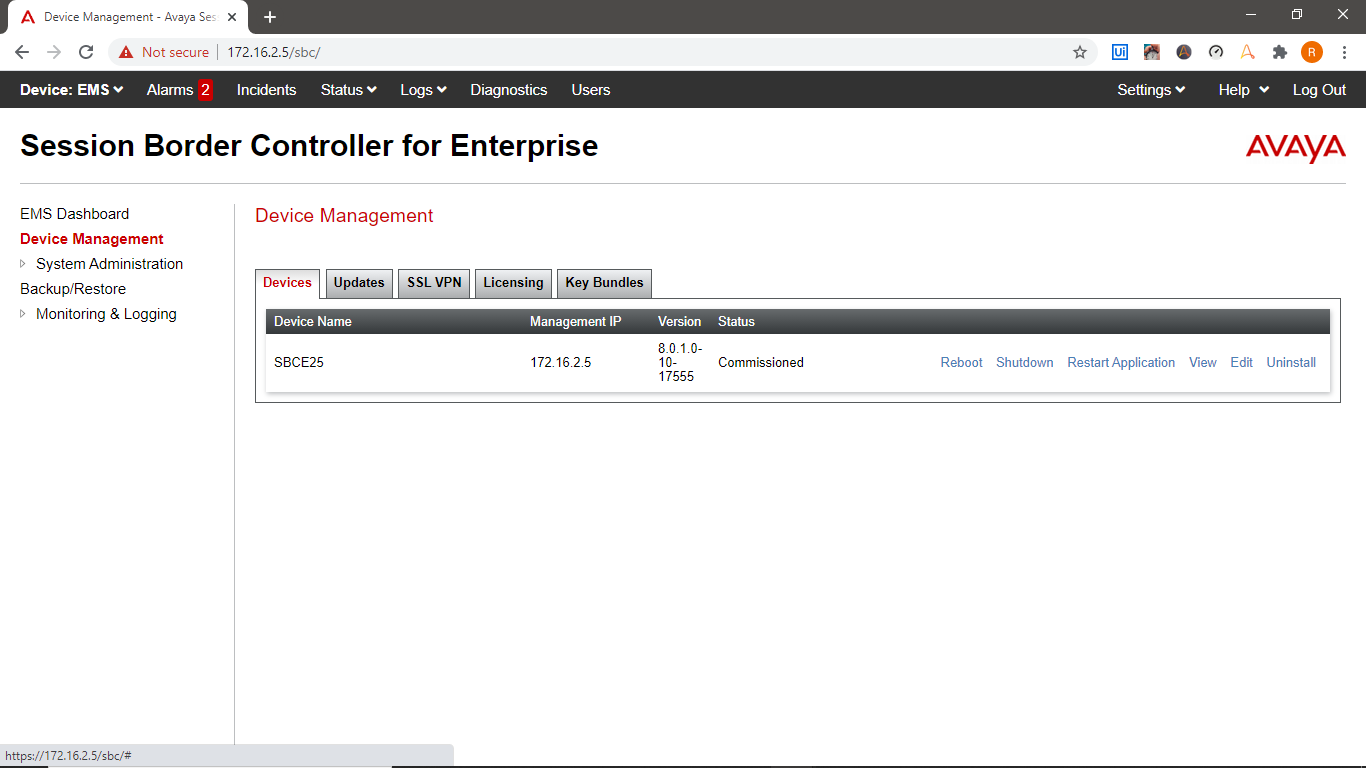The width and height of the screenshot is (1366, 768).
Task: Click the Commissioned status cell
Action: point(761,363)
